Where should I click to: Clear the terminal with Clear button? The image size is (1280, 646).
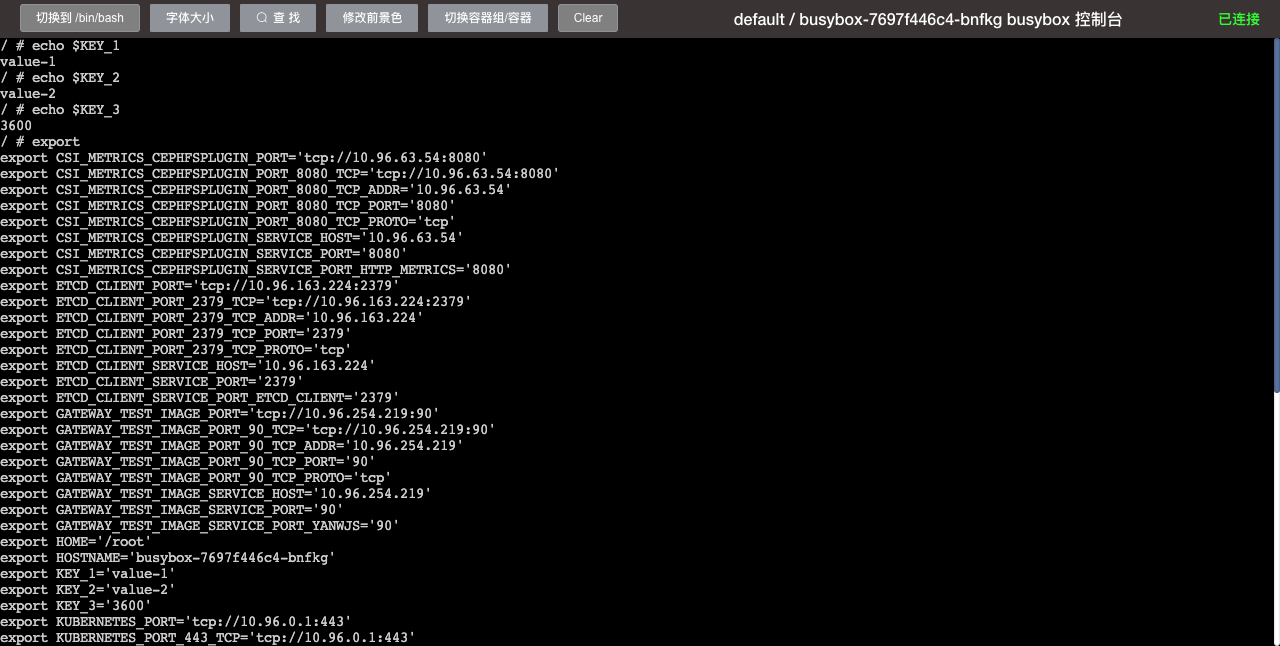(x=588, y=18)
